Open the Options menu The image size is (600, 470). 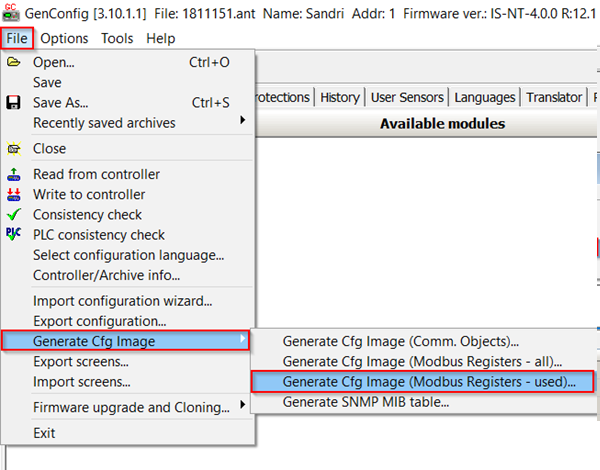click(x=64, y=38)
